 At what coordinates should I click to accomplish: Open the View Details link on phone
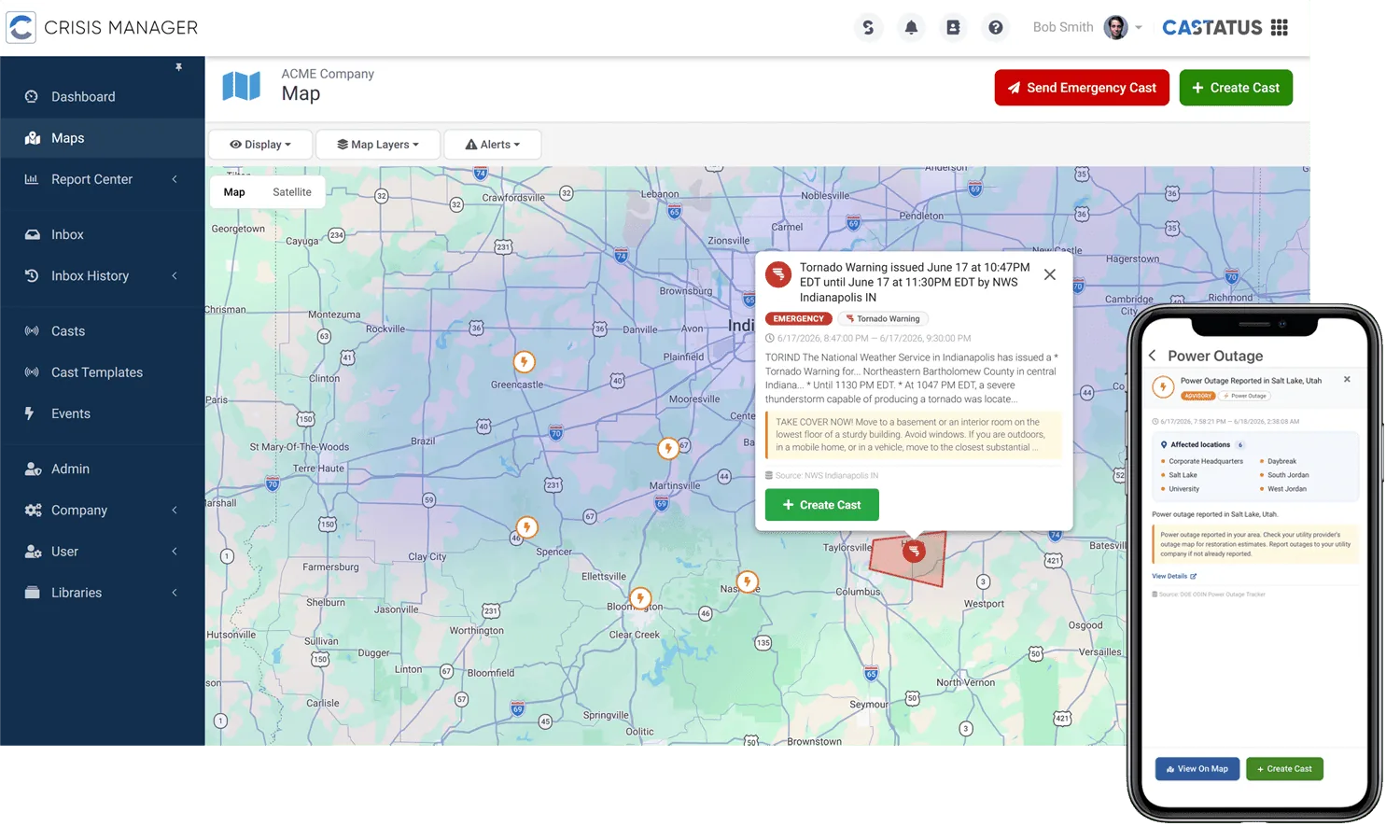[1174, 576]
